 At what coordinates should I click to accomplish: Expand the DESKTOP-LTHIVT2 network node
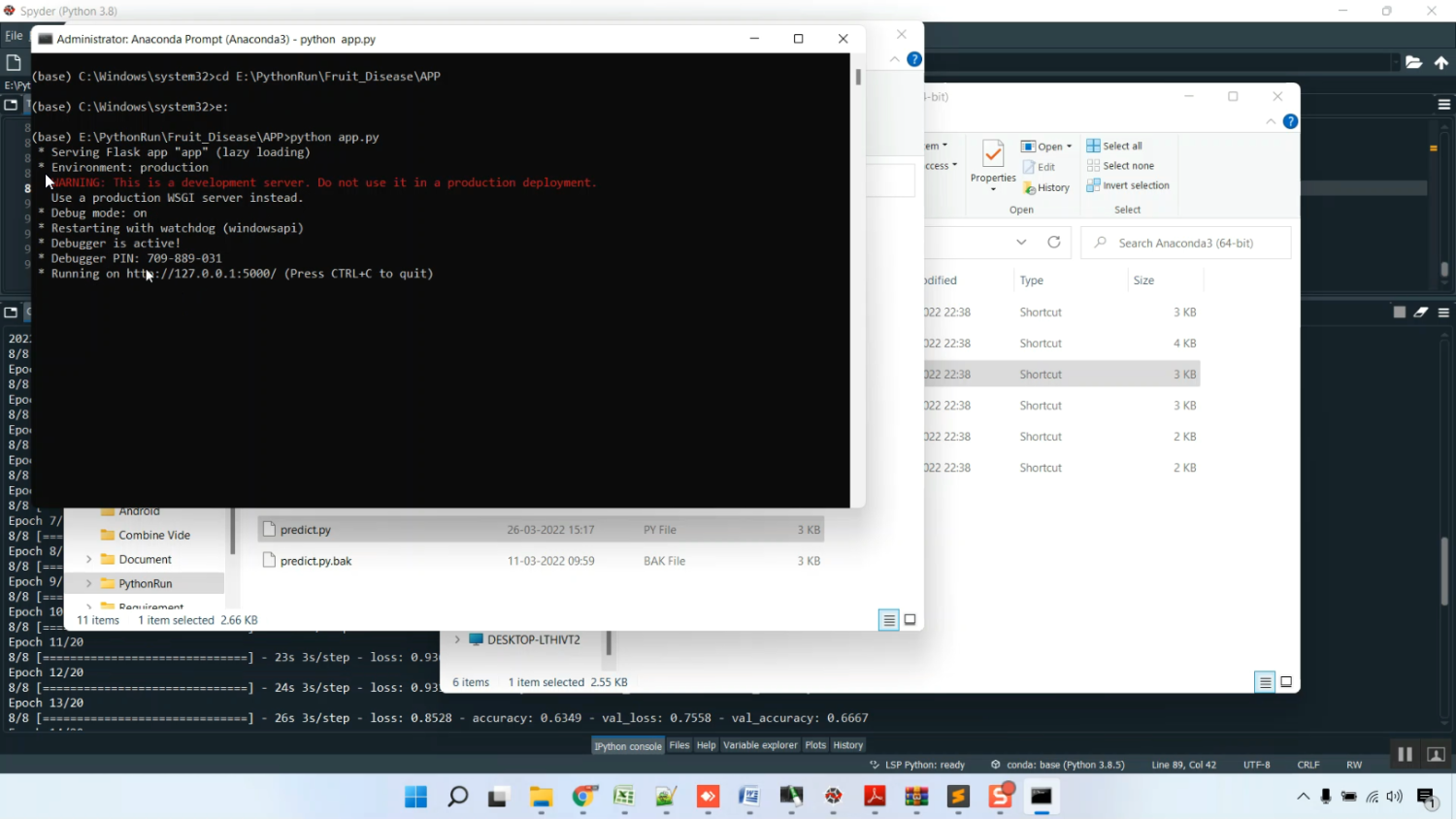tap(457, 640)
